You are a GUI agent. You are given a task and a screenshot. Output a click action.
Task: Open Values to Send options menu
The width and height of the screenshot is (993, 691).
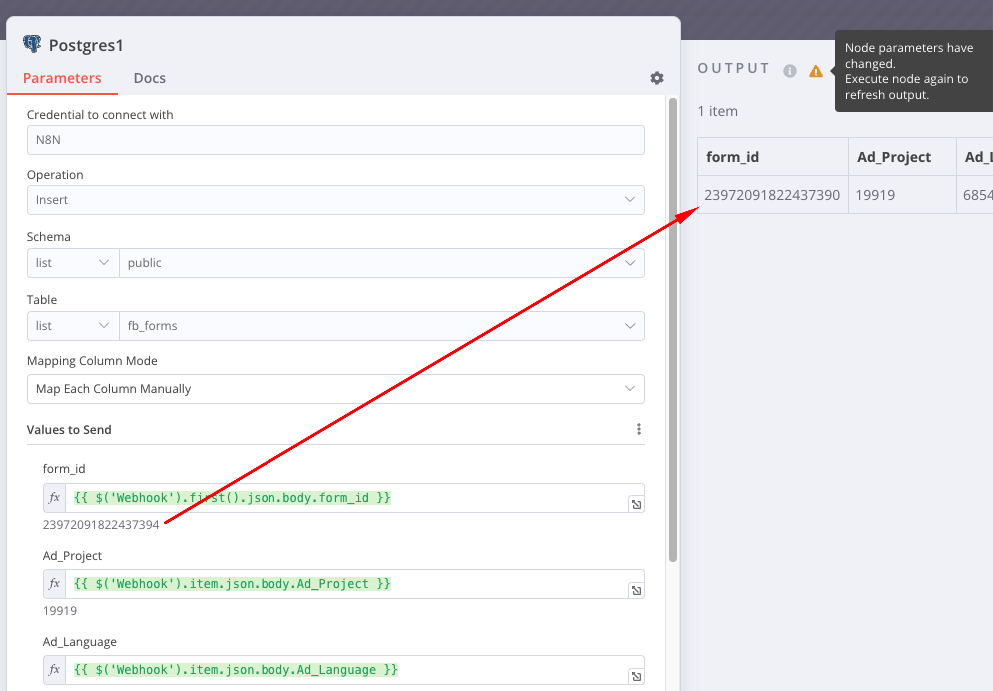coord(638,429)
